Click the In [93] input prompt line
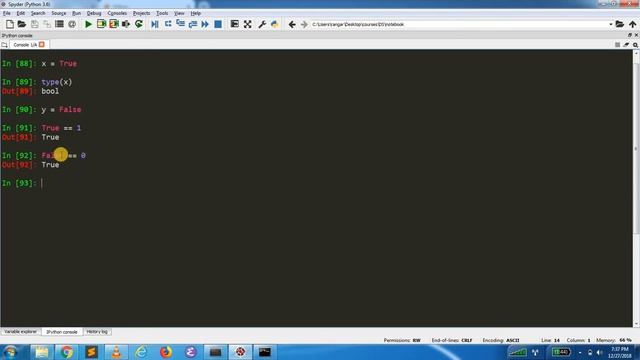640x360 pixels. point(316,183)
